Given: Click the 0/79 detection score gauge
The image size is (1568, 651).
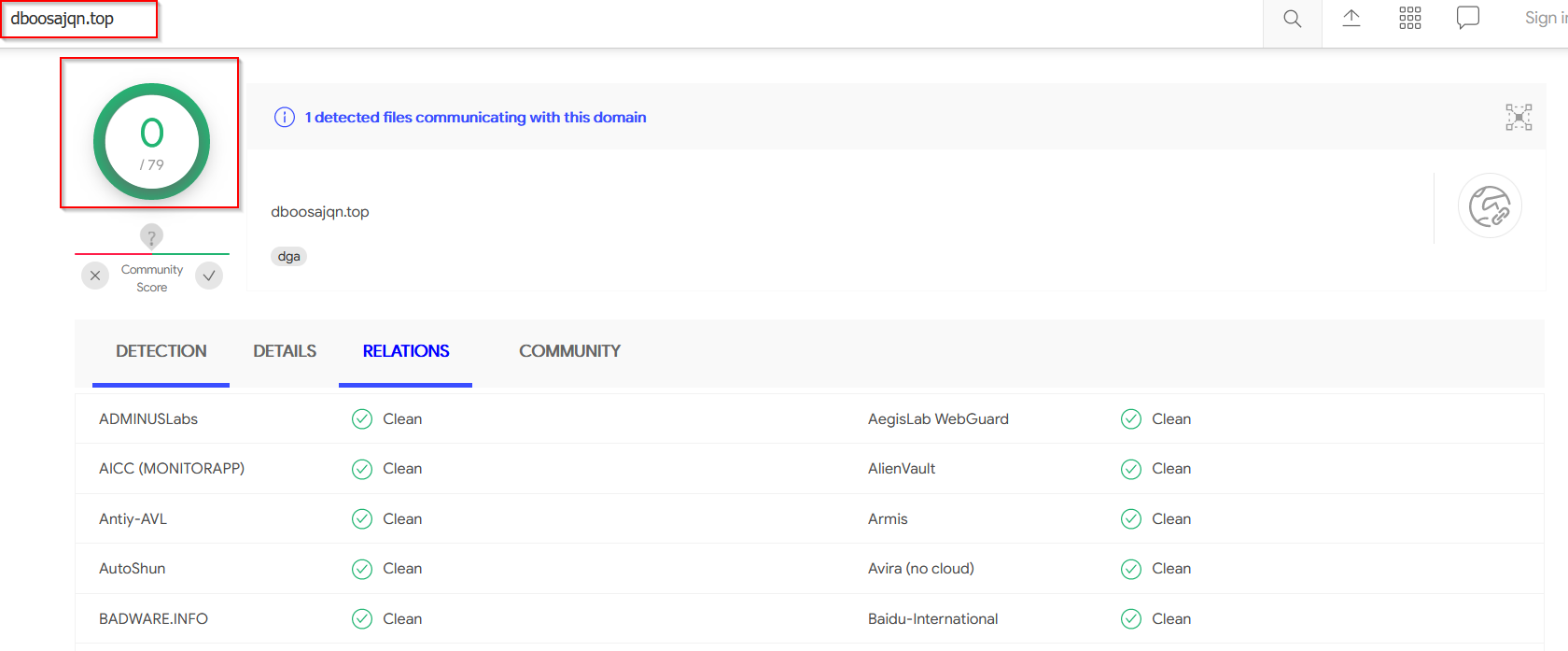Looking at the screenshot, I should click(151, 142).
